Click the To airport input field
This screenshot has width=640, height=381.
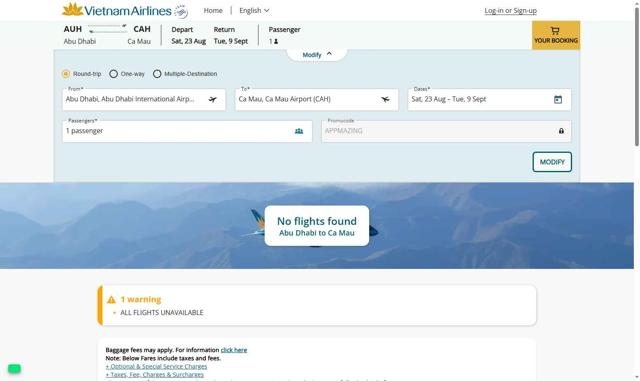tap(316, 99)
